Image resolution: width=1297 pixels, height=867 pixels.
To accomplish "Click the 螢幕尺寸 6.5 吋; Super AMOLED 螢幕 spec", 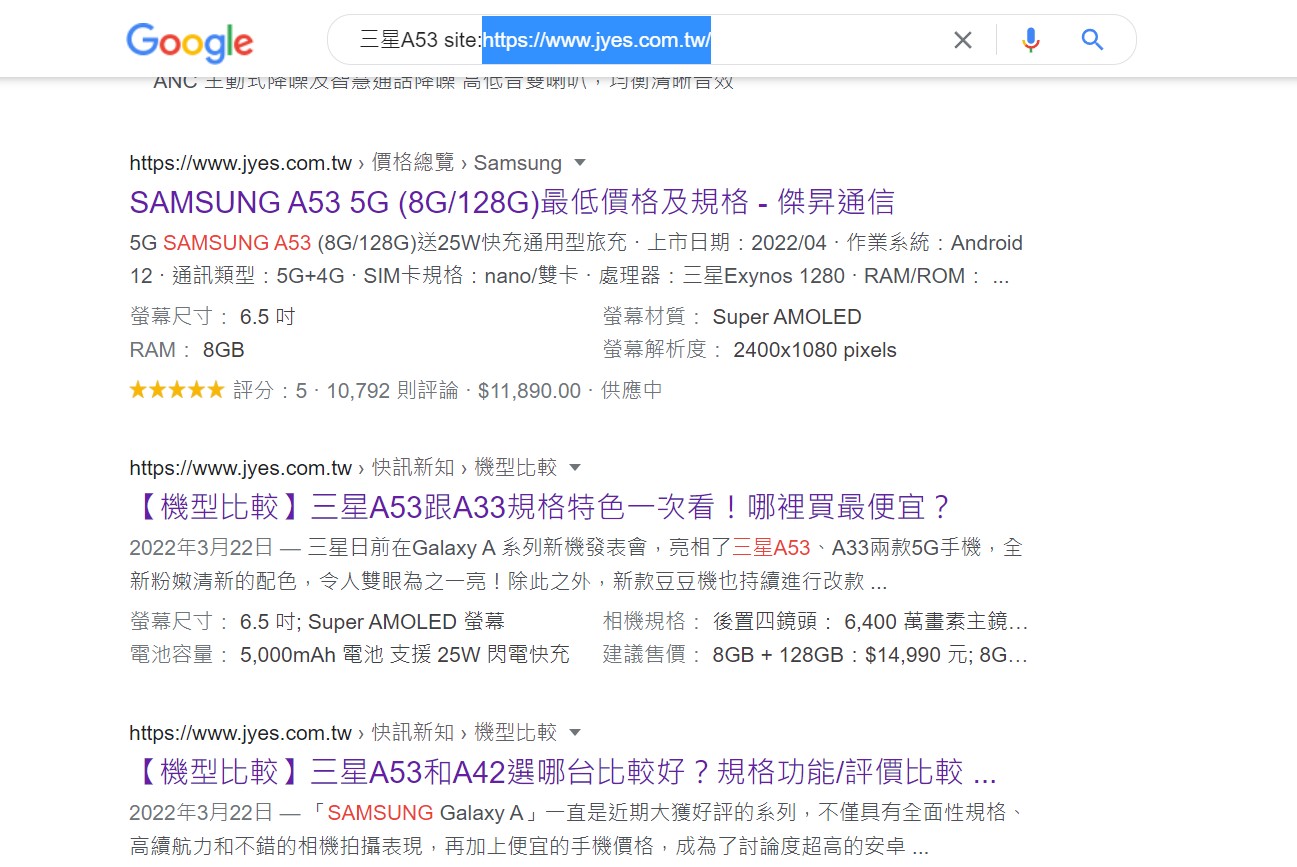I will pyautogui.click(x=317, y=622).
